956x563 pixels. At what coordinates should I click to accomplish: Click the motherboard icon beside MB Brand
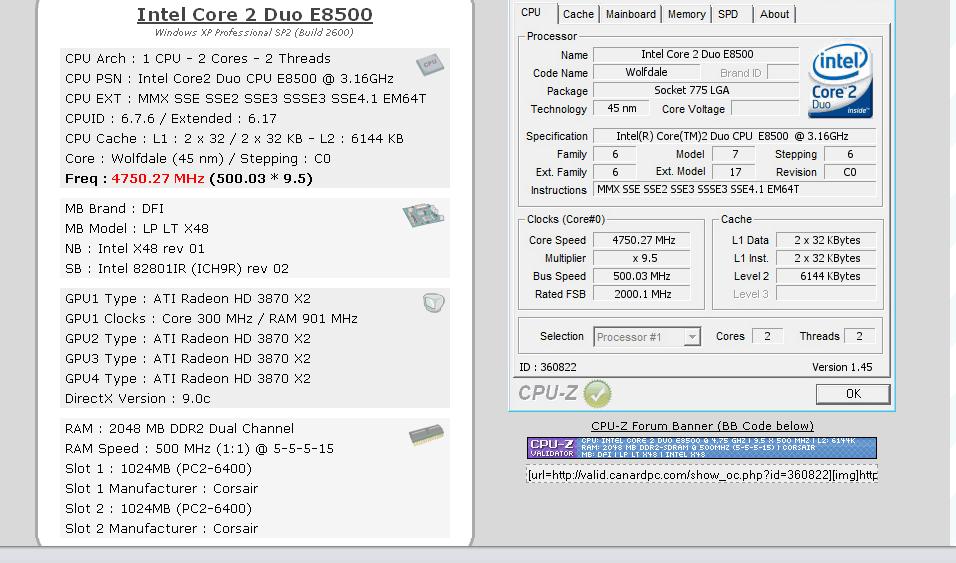pyautogui.click(x=423, y=215)
